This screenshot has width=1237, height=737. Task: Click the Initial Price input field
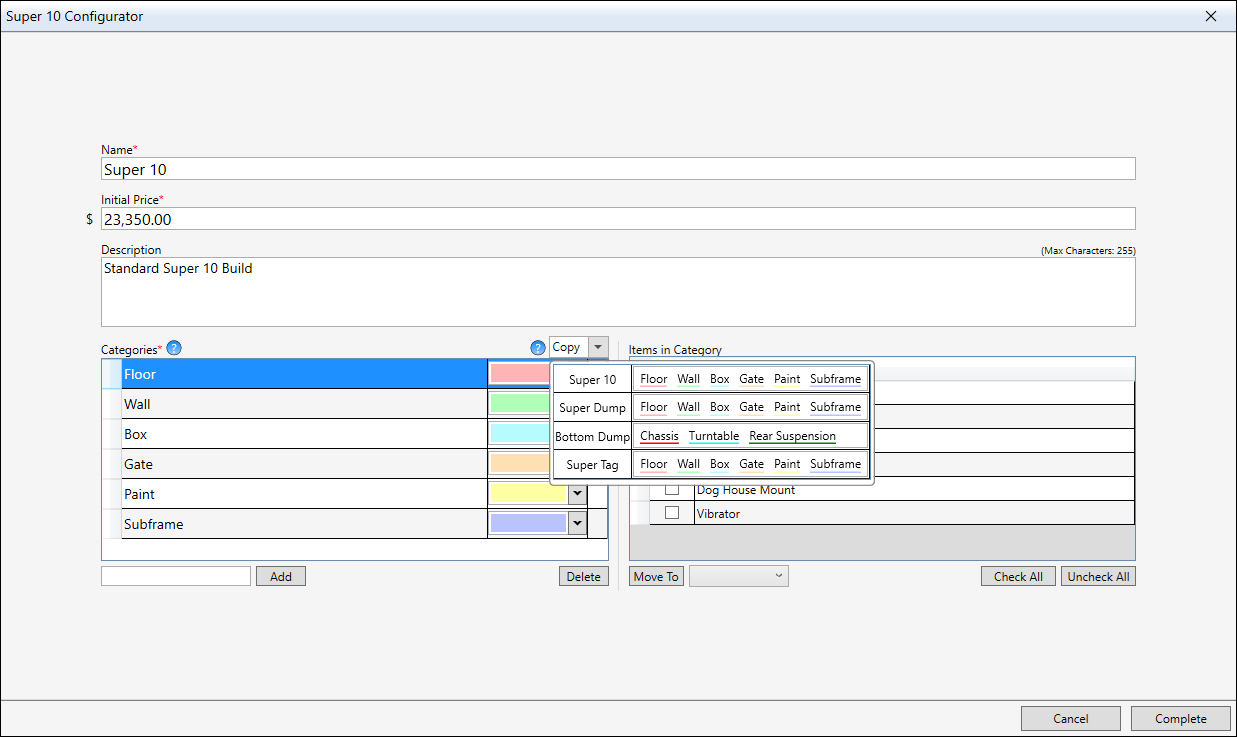618,219
